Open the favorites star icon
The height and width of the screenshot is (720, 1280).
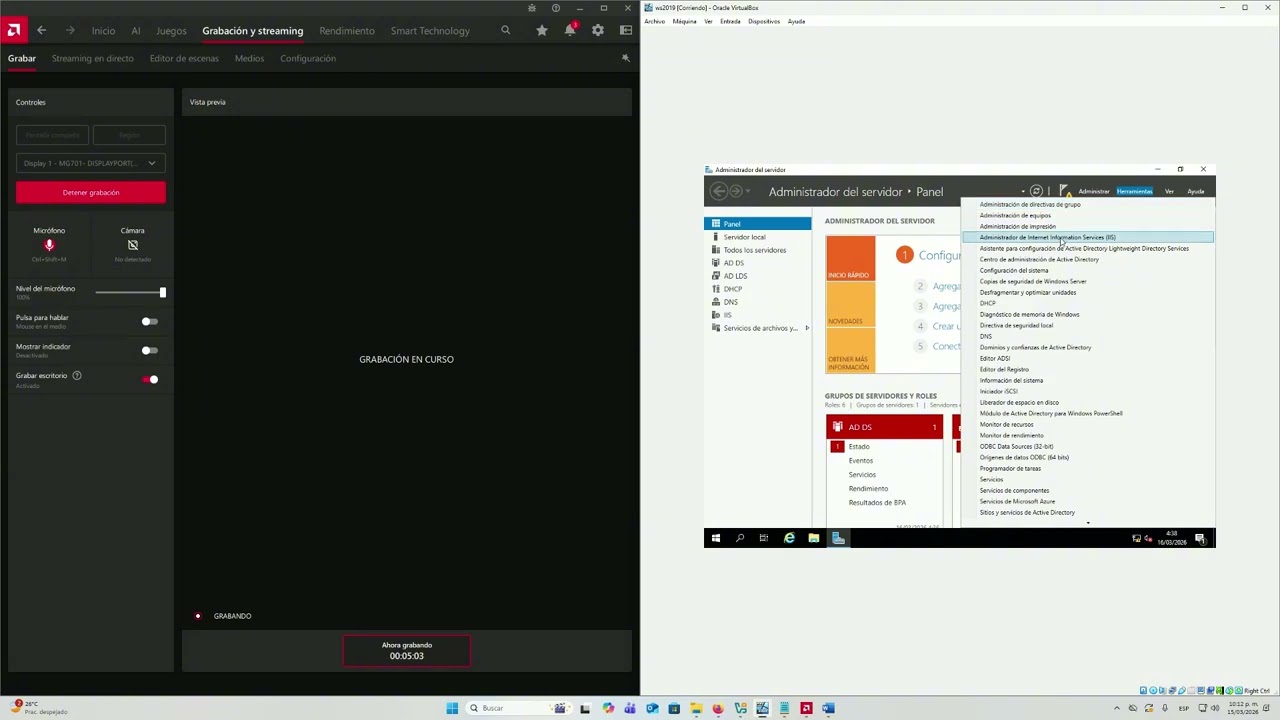pyautogui.click(x=542, y=30)
